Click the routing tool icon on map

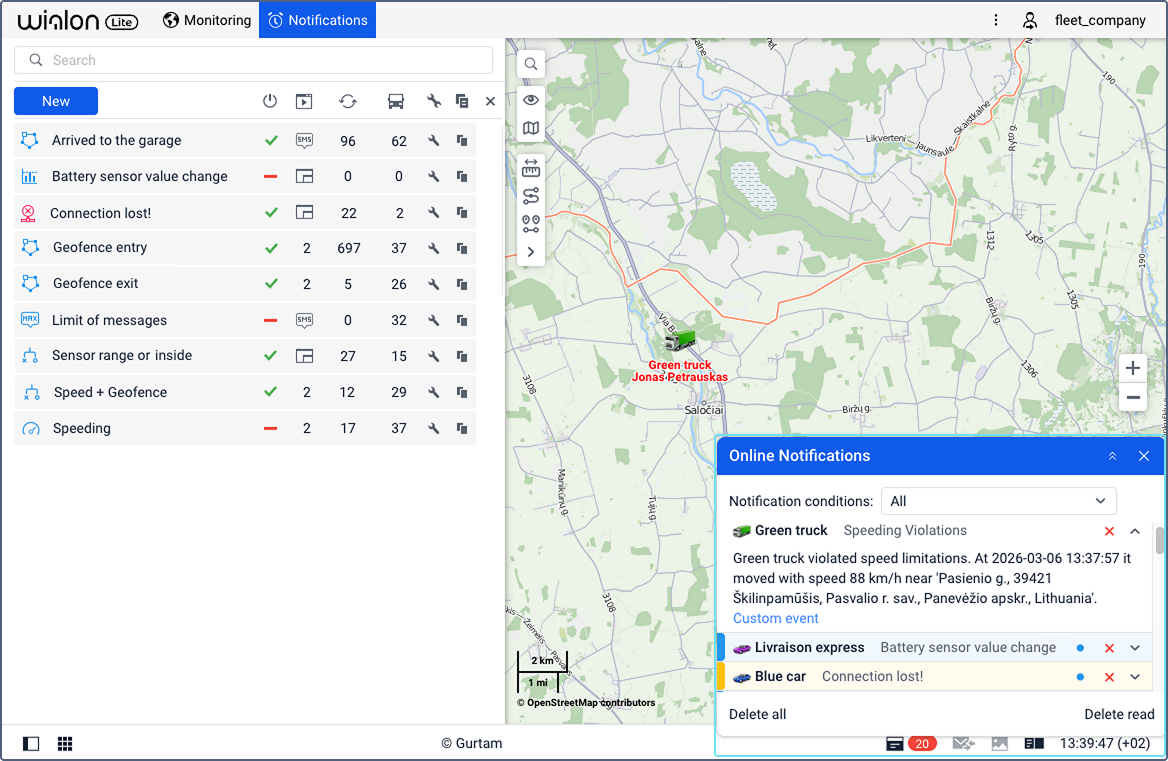coord(531,196)
